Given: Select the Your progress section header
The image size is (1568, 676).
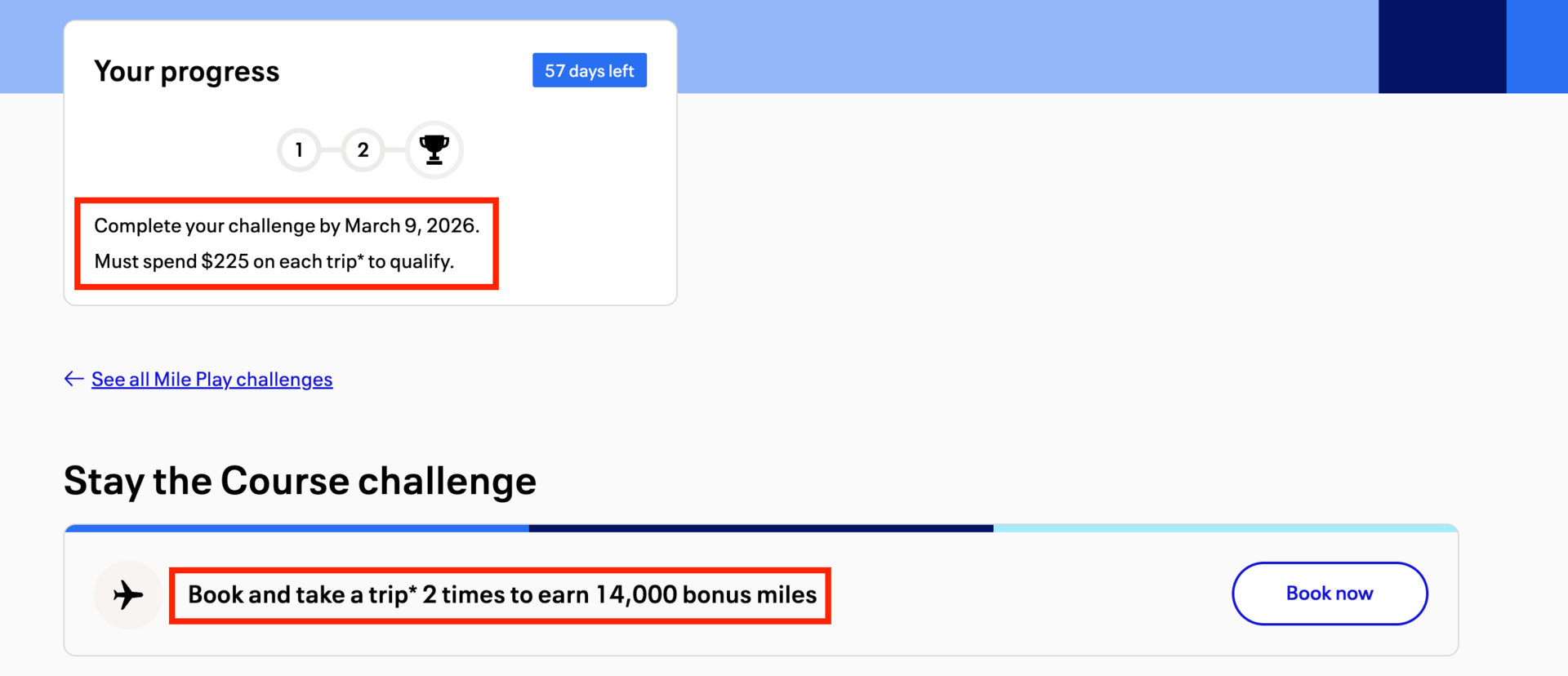Looking at the screenshot, I should click(186, 71).
